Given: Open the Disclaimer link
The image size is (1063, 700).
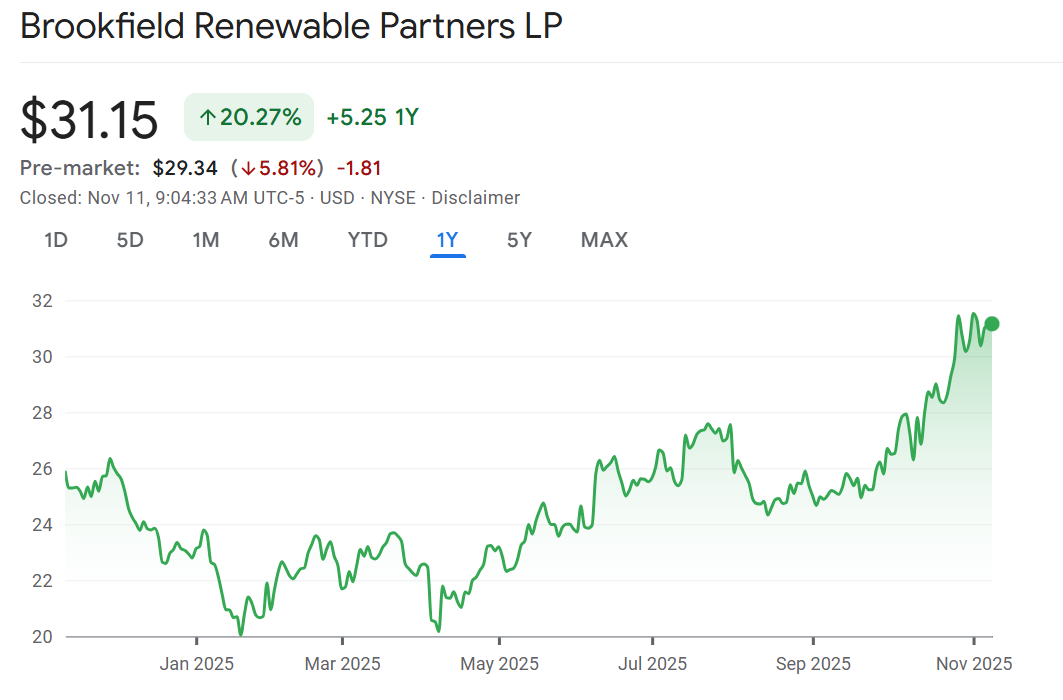Looking at the screenshot, I should click(x=475, y=198).
